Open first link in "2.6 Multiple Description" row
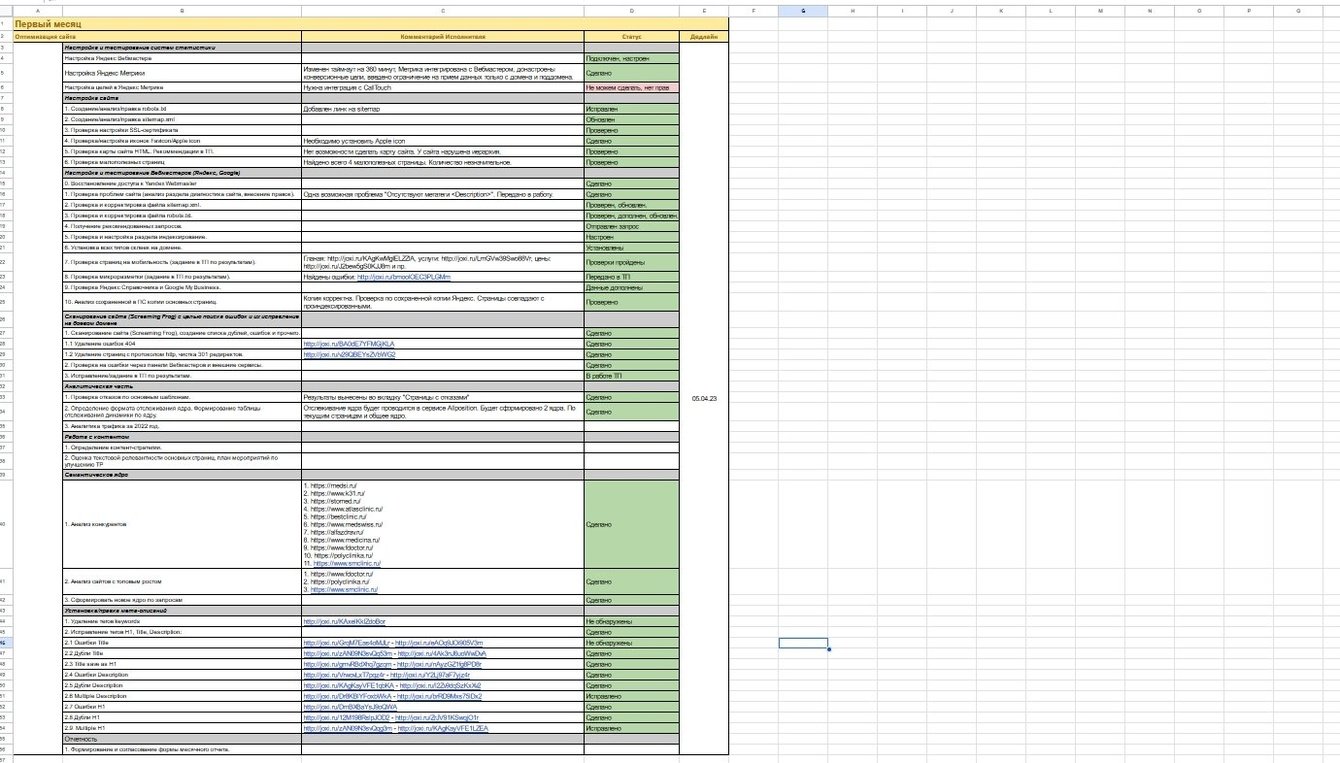The height and width of the screenshot is (763, 1340). coord(348,697)
